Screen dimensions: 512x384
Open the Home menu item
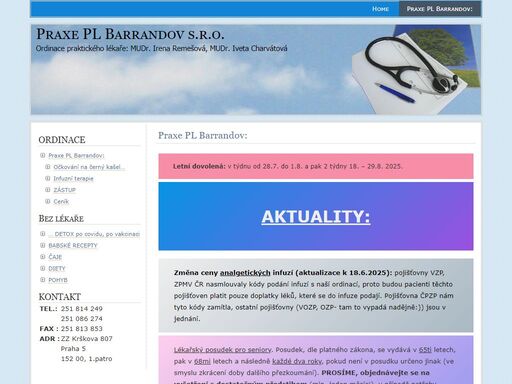pos(380,9)
